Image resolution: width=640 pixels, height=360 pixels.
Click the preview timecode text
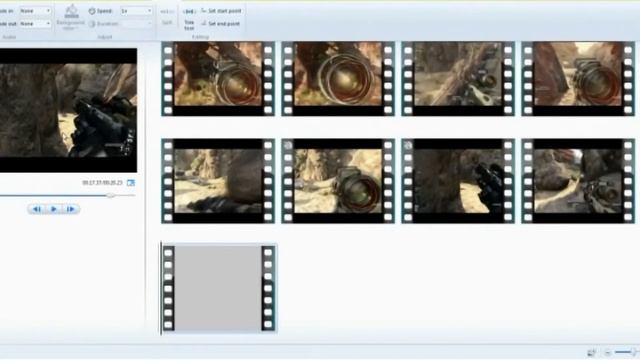click(x=102, y=182)
